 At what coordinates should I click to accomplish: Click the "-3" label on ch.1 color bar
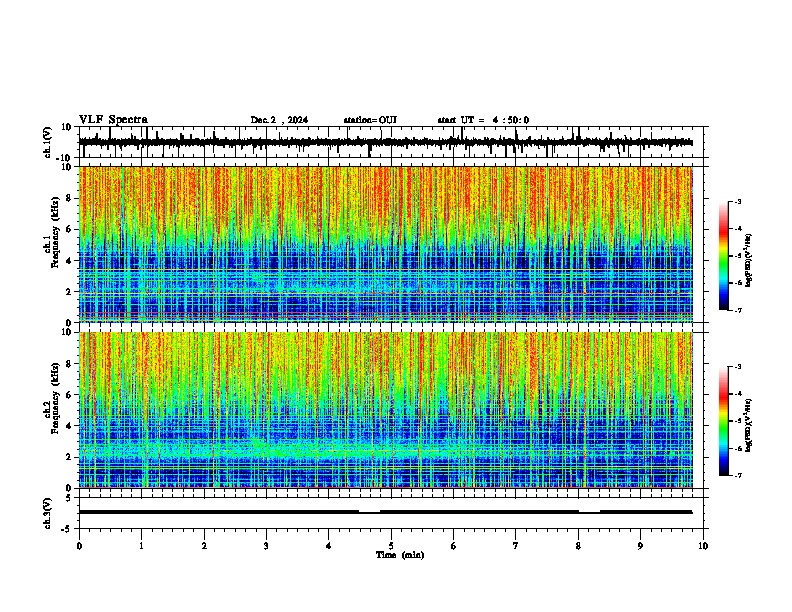click(x=738, y=201)
